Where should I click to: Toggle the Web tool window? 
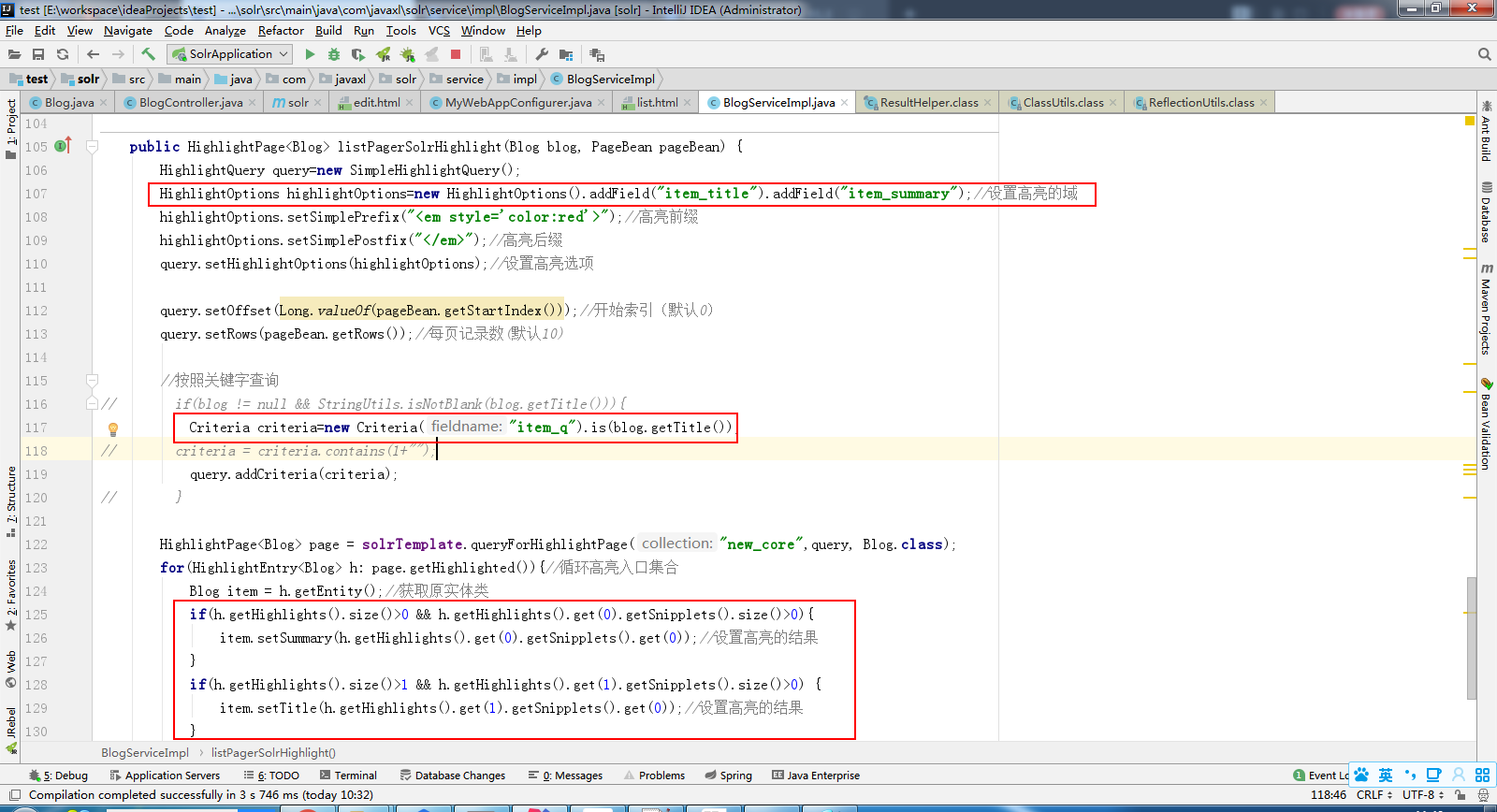10,669
